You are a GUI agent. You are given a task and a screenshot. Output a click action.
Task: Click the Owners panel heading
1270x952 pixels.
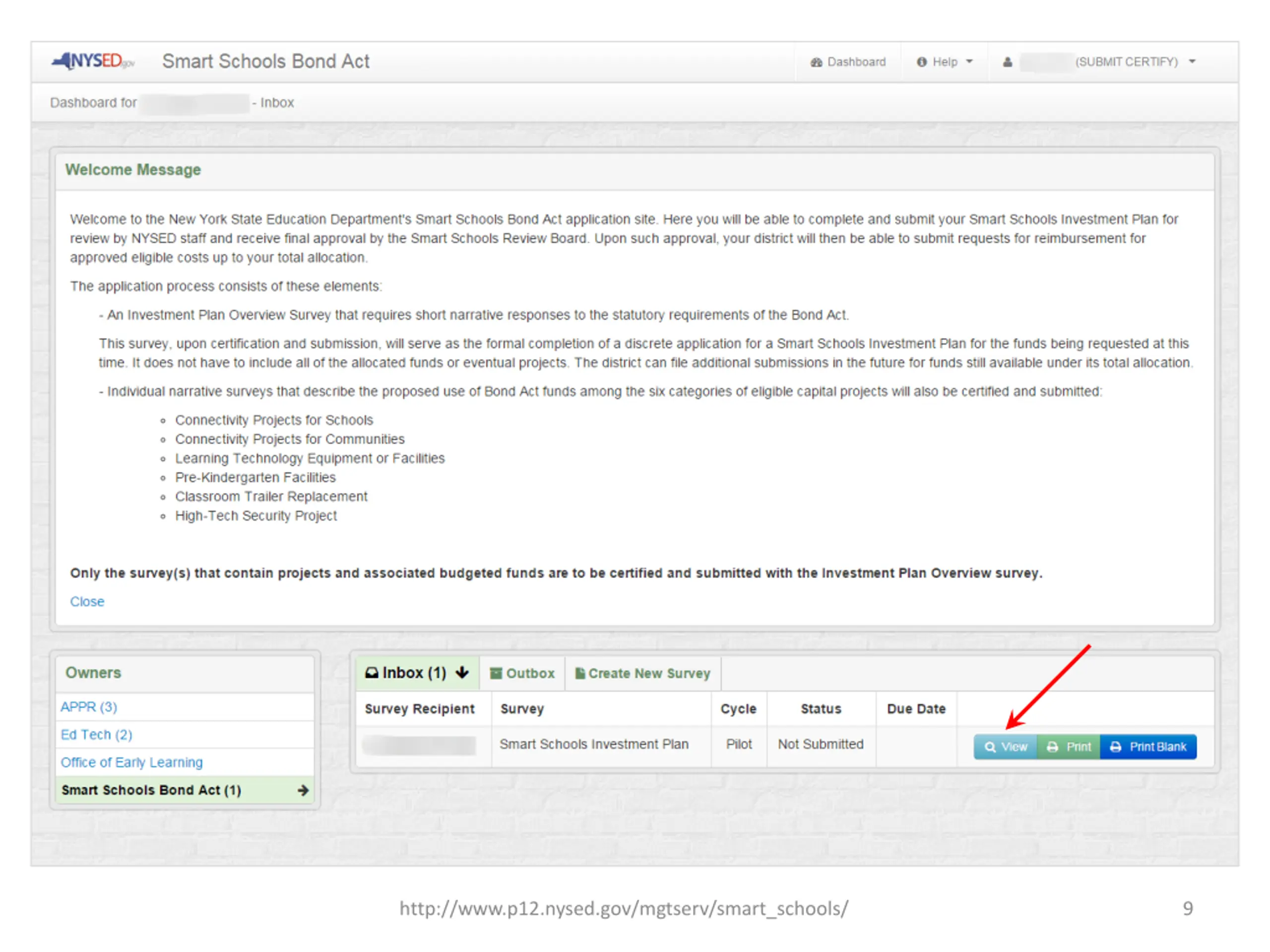(x=93, y=672)
